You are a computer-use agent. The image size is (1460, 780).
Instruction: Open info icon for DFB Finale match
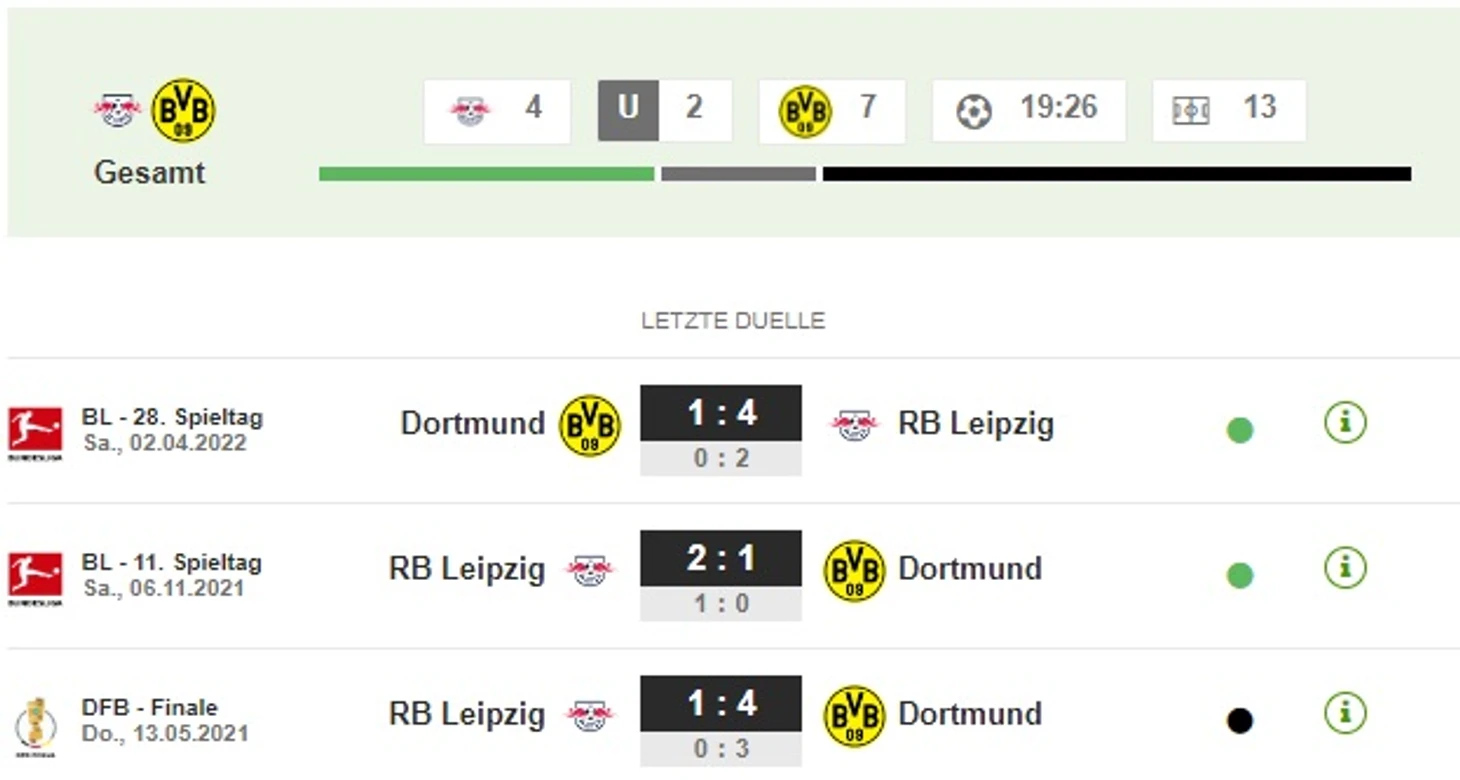[1345, 713]
